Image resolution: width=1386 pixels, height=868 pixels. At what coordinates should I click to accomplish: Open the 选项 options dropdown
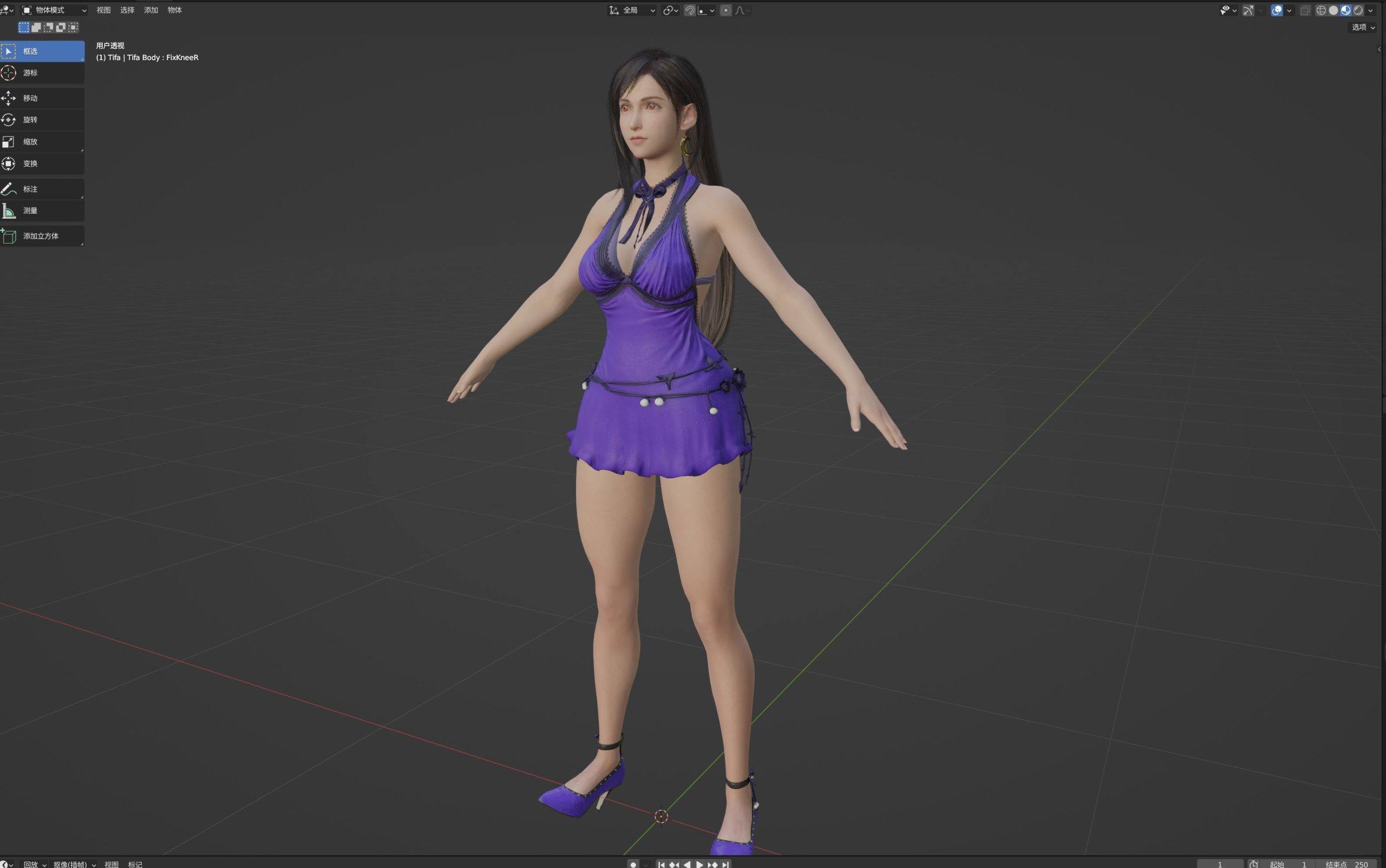click(1363, 27)
